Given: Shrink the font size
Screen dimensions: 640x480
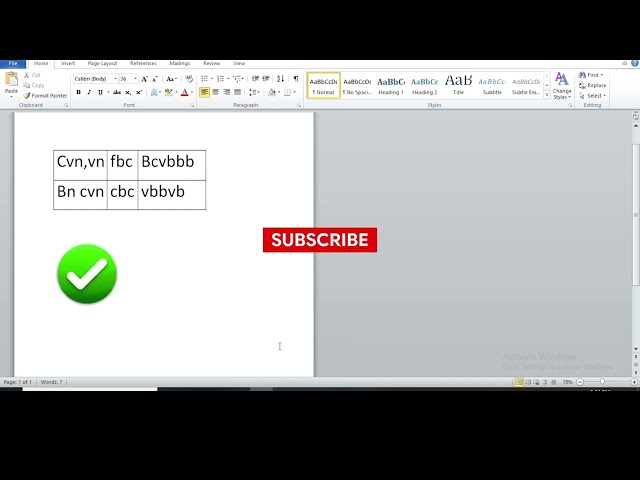Looking at the screenshot, I should pyautogui.click(x=155, y=79).
